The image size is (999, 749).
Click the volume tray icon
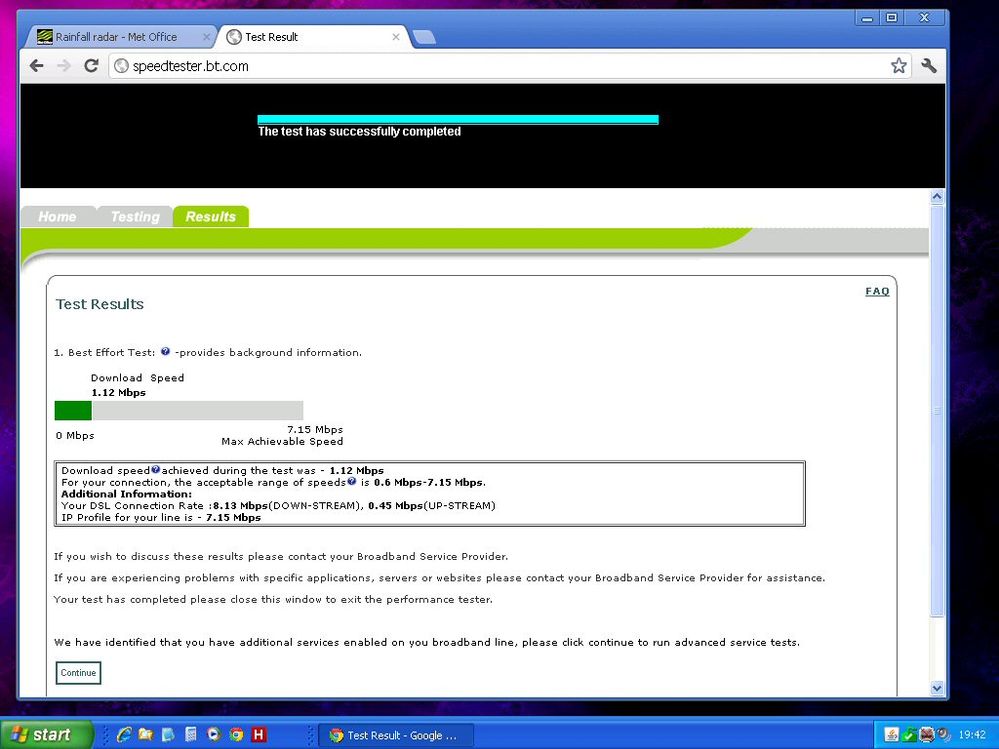click(x=944, y=735)
